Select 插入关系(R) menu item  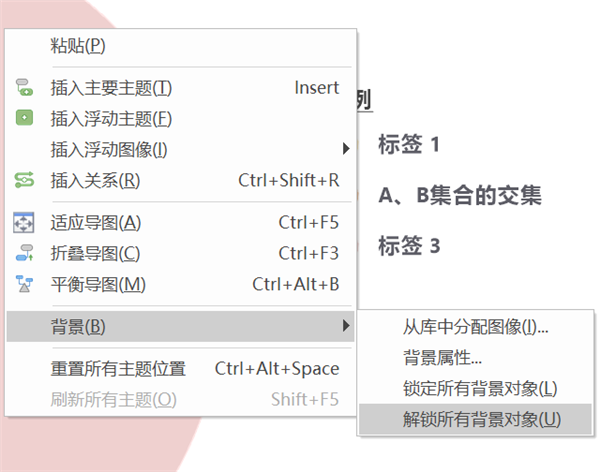pos(180,180)
